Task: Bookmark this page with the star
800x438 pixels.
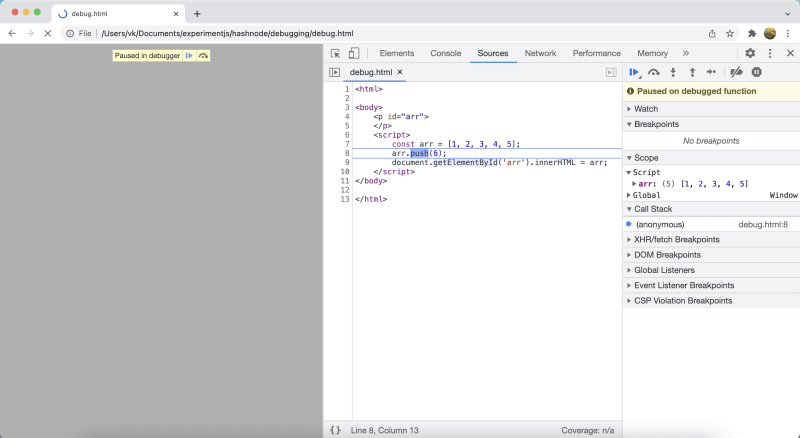Action: click(730, 34)
